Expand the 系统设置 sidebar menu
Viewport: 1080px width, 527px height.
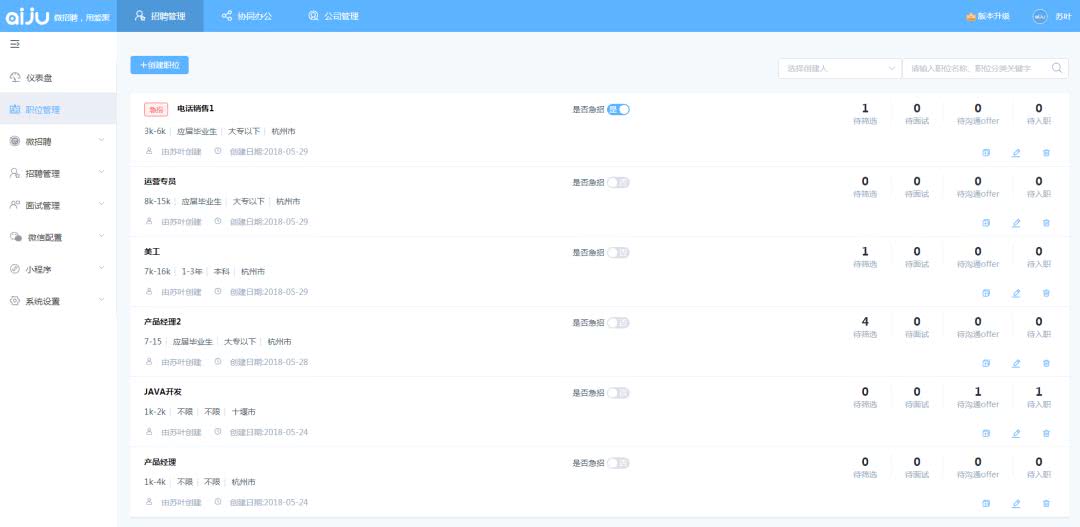[58, 301]
